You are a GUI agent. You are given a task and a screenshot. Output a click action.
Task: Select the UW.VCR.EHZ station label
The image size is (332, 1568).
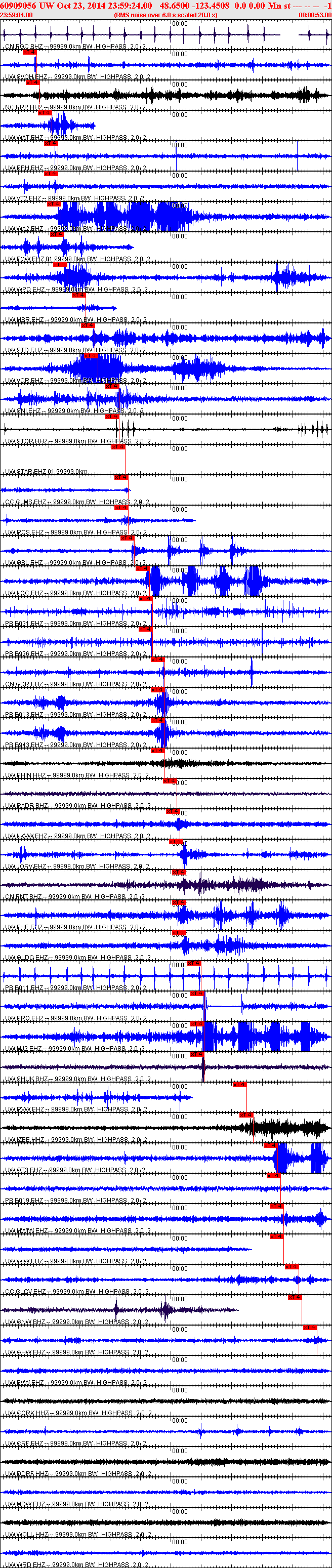pyautogui.click(x=75, y=381)
